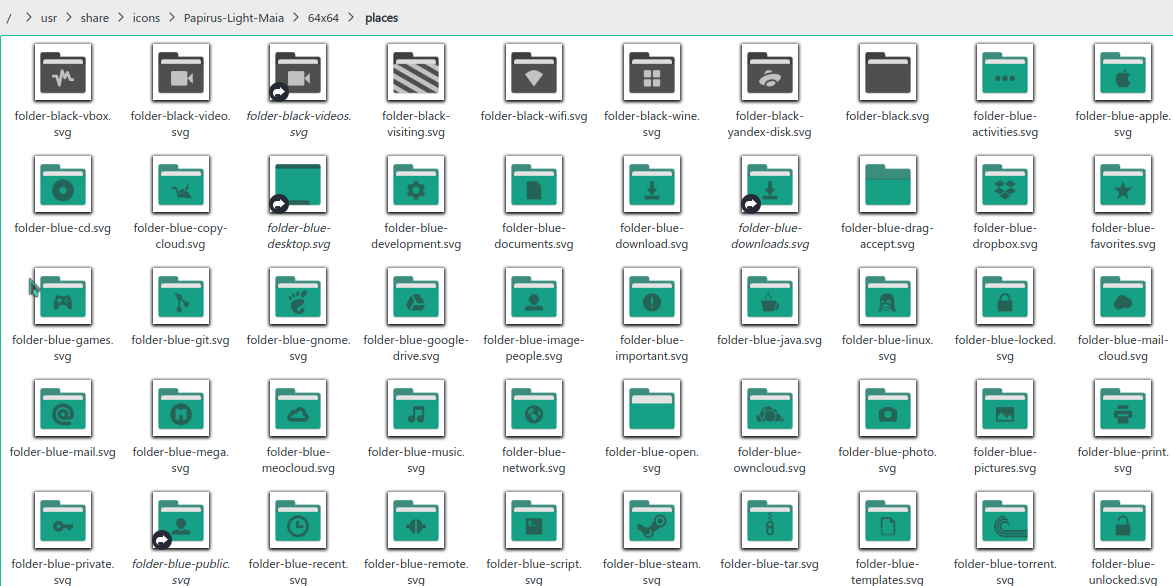The height and width of the screenshot is (586, 1173).
Task: Navigate to the share breadcrumb entry
Action: point(94,17)
